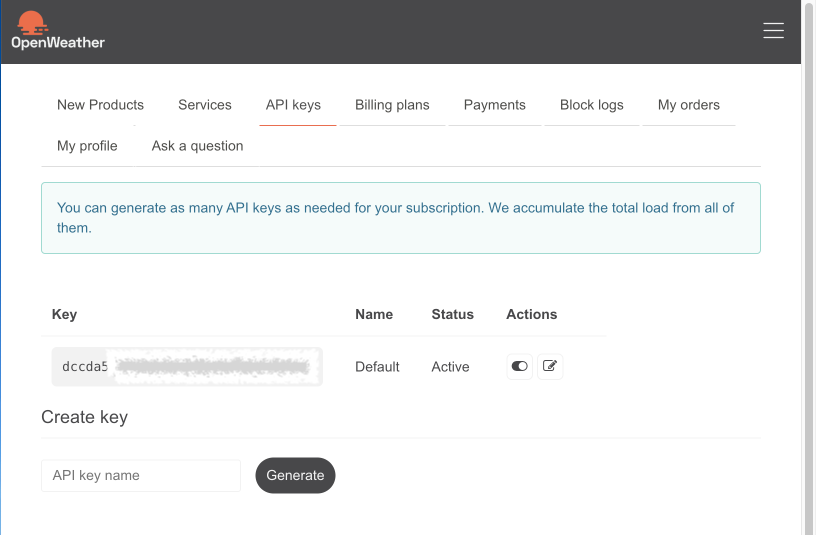Click the API keys info notice banner

400,218
